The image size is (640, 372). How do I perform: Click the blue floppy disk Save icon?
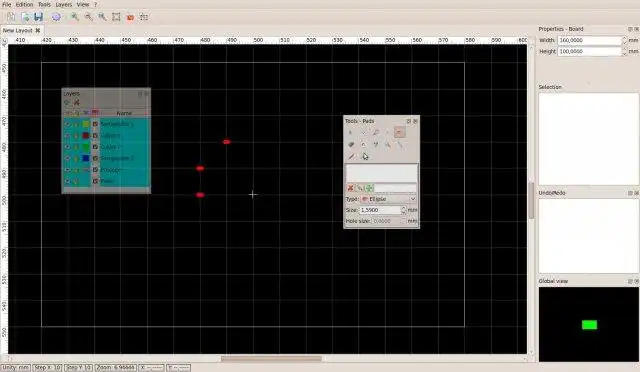tap(38, 17)
